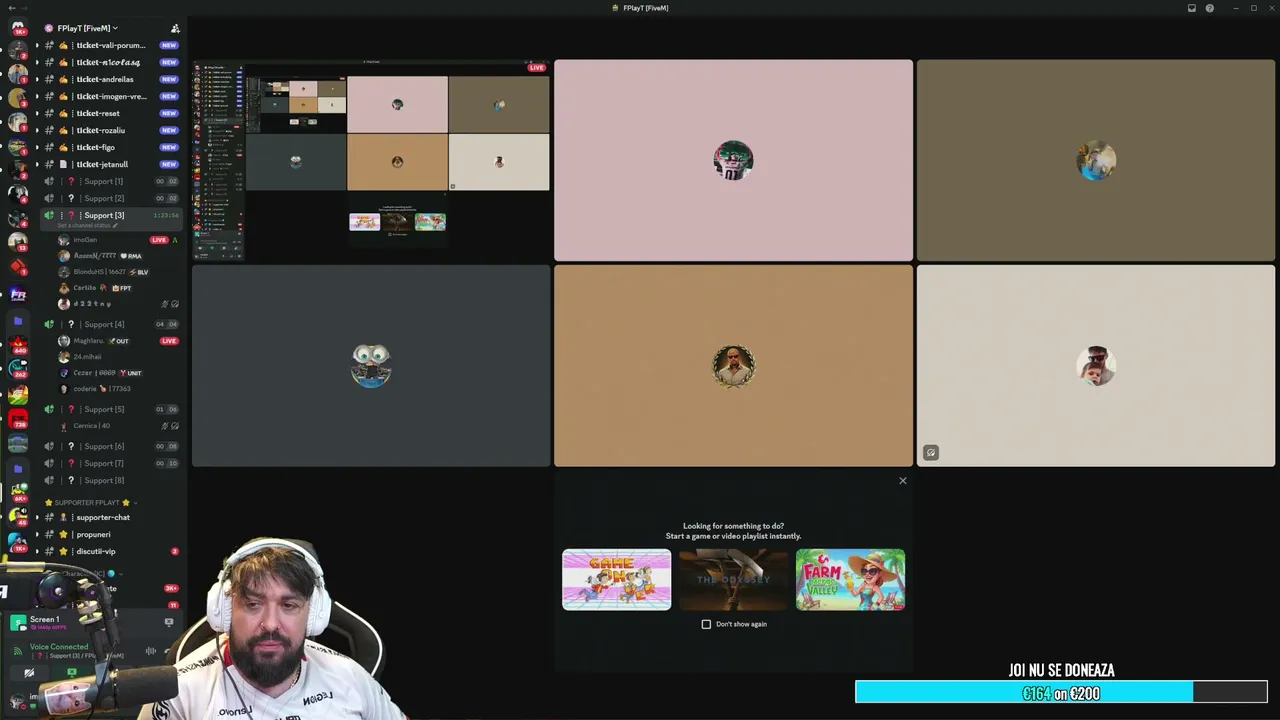The height and width of the screenshot is (720, 1280).
Task: Join the Support [4] voice channel
Action: [x=110, y=324]
